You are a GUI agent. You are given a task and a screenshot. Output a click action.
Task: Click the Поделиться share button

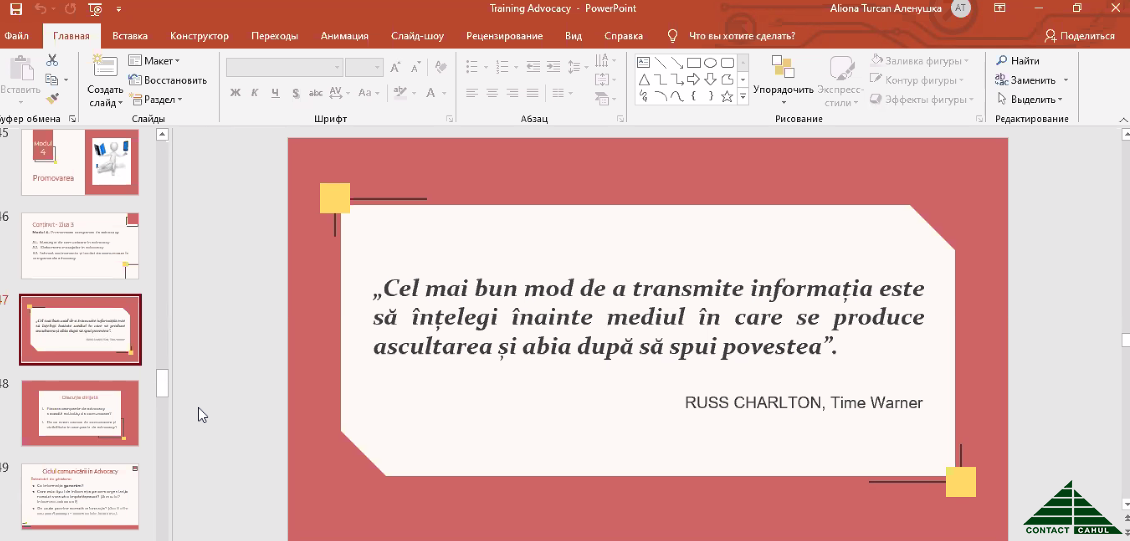coord(1079,36)
